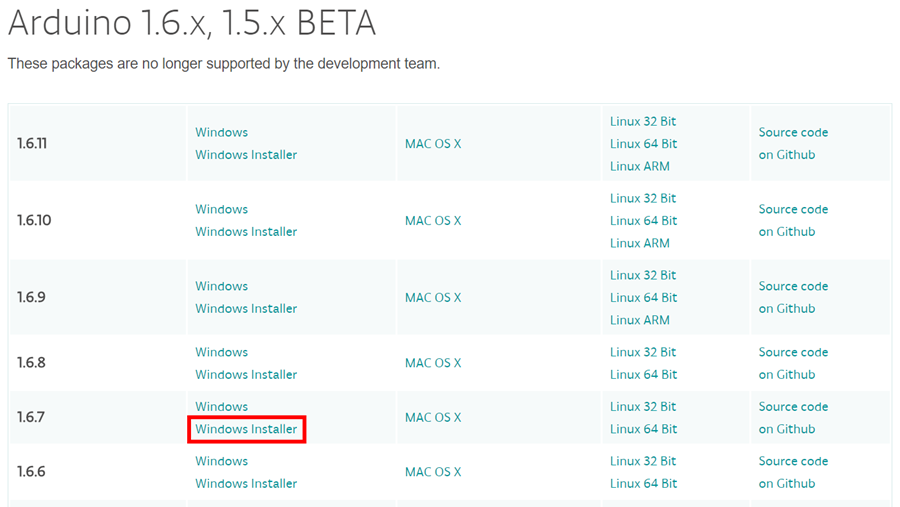
Task: Select Linux 32 Bit for version 1.6.6
Action: coord(643,461)
